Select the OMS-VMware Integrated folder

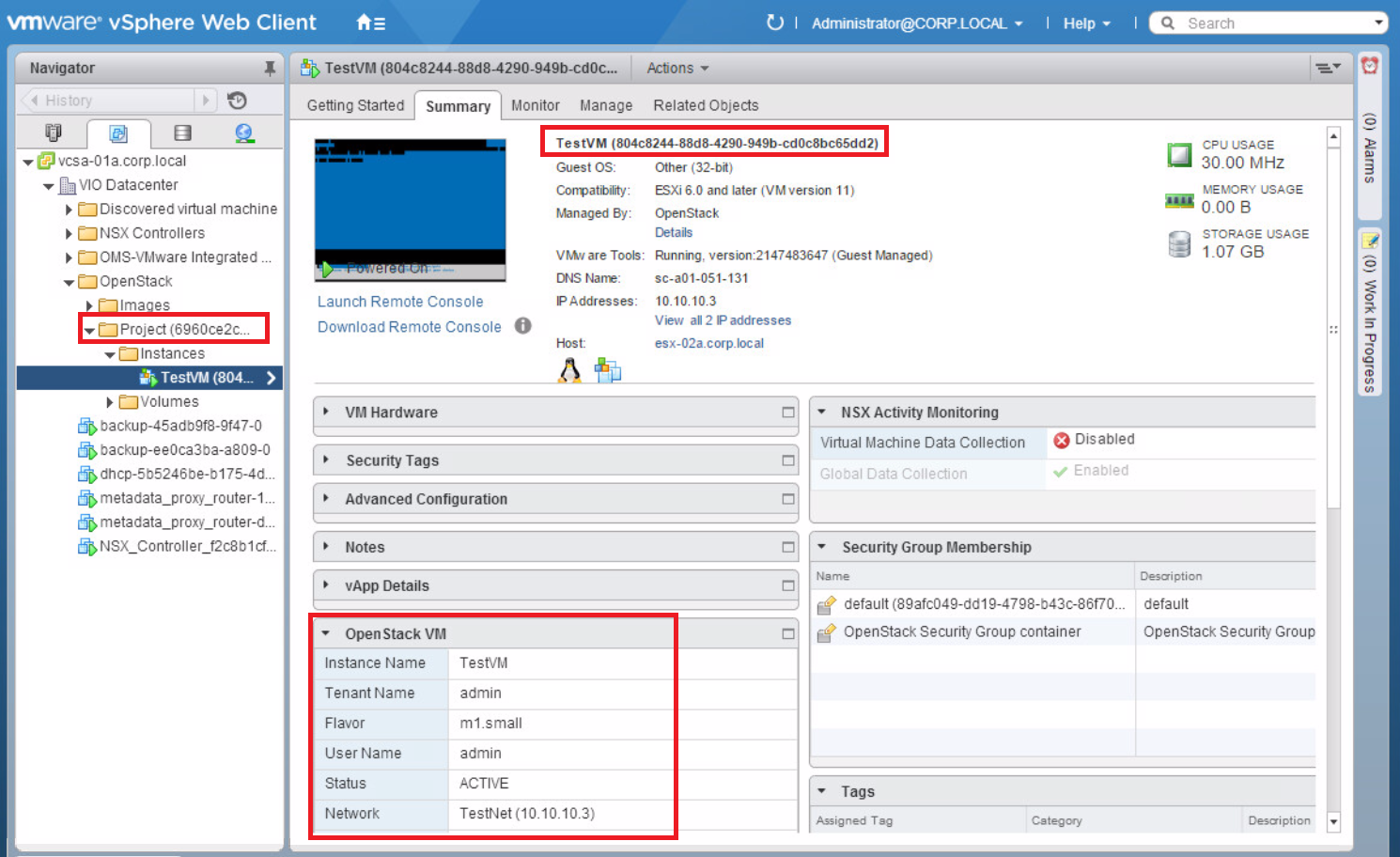point(185,257)
